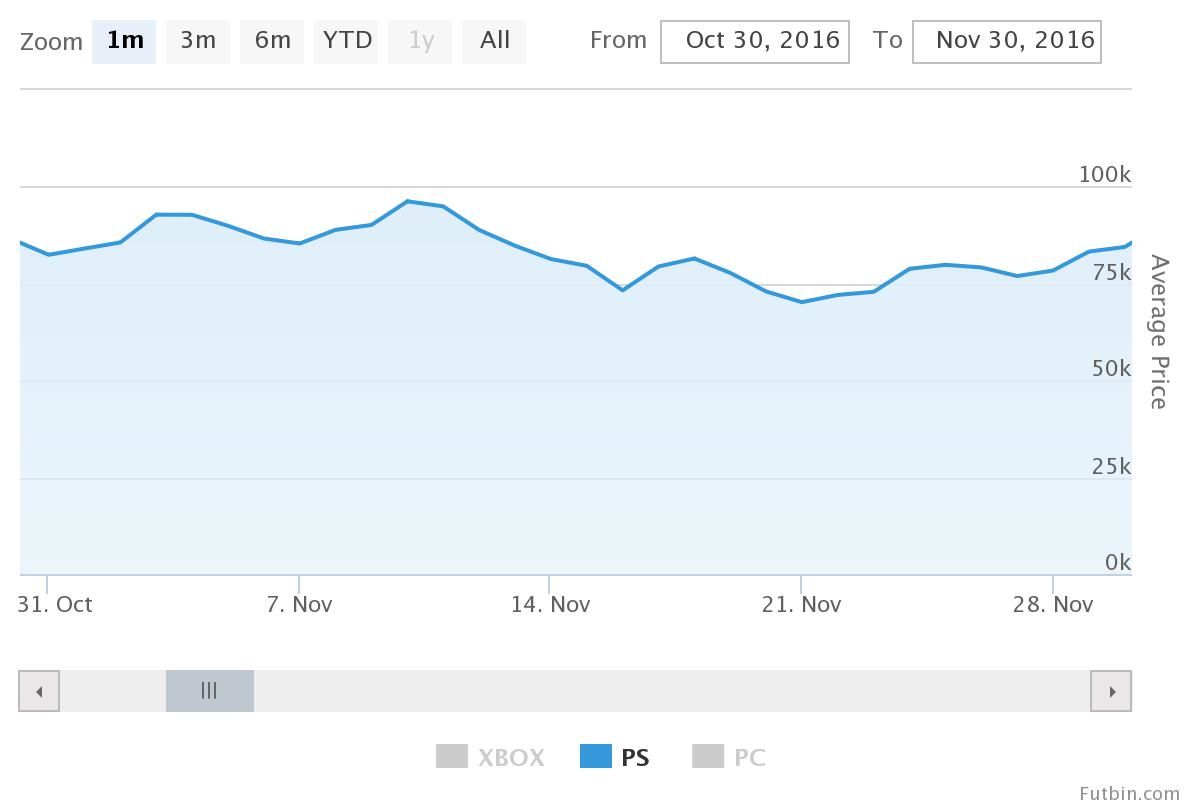This screenshot has width=1200, height=810.
Task: Switch zoom to 6m
Action: pos(272,41)
